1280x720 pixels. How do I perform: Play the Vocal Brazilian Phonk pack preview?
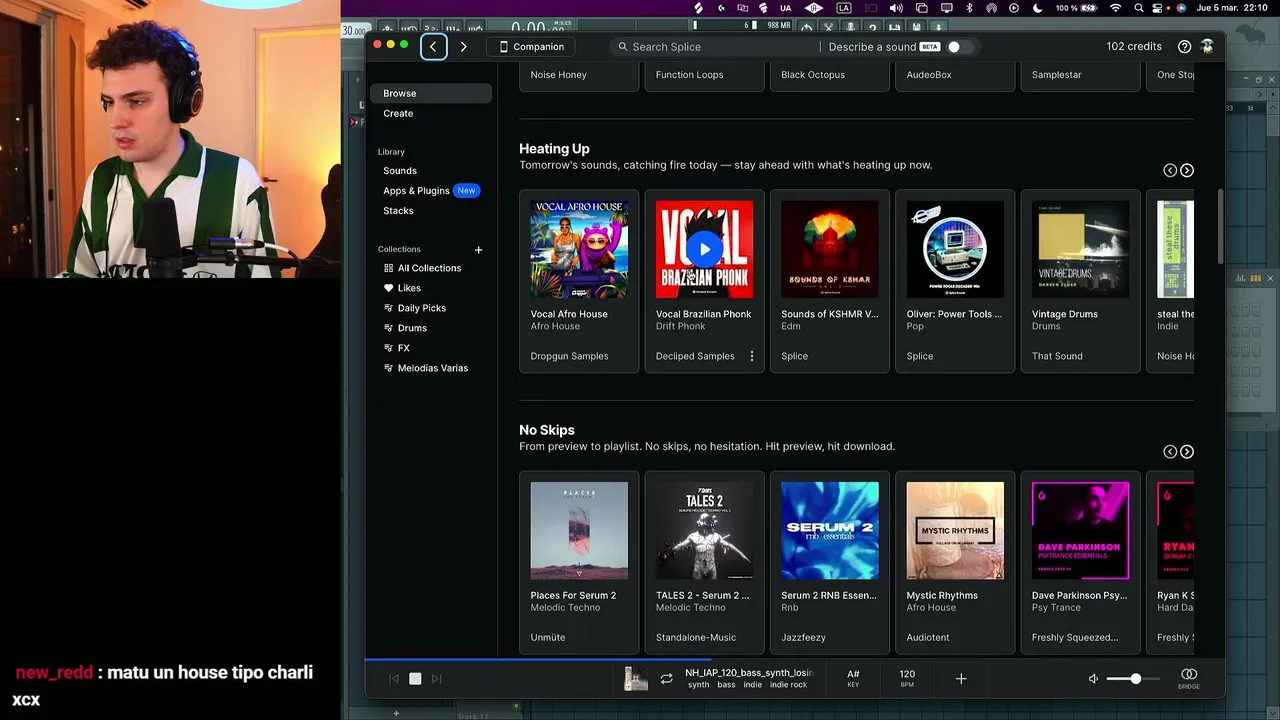pyautogui.click(x=704, y=249)
